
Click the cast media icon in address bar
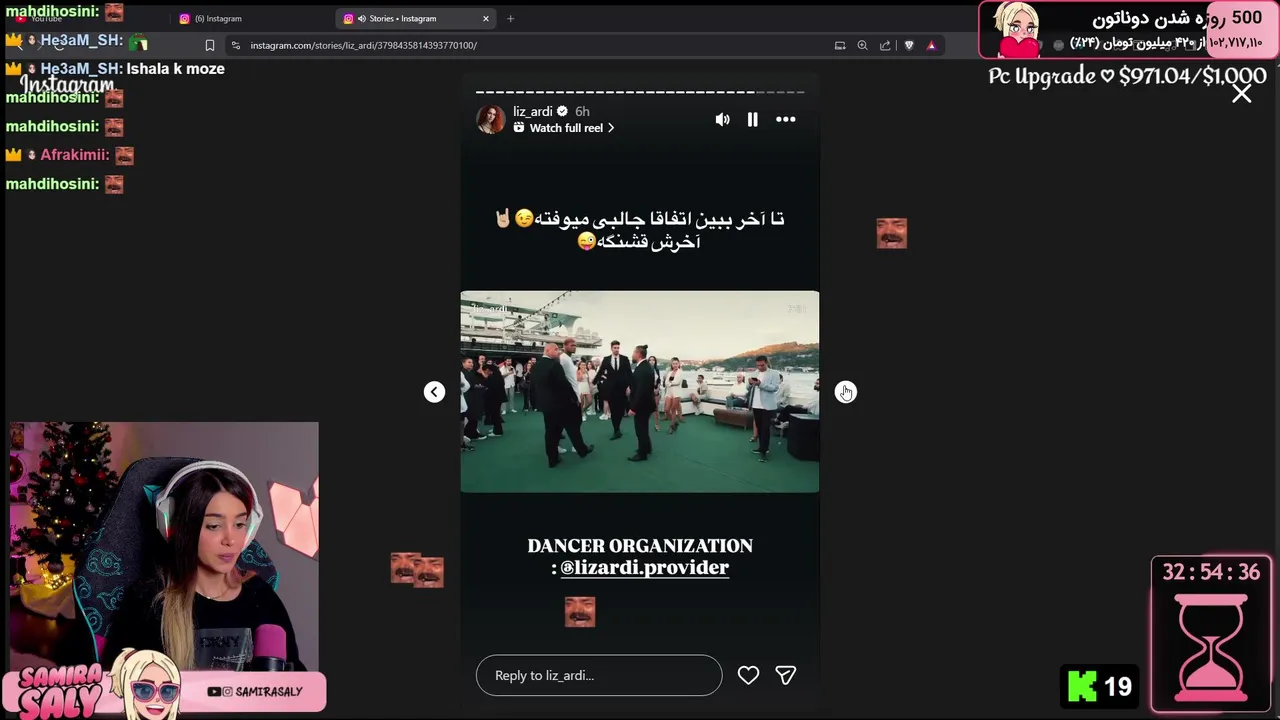click(x=840, y=45)
